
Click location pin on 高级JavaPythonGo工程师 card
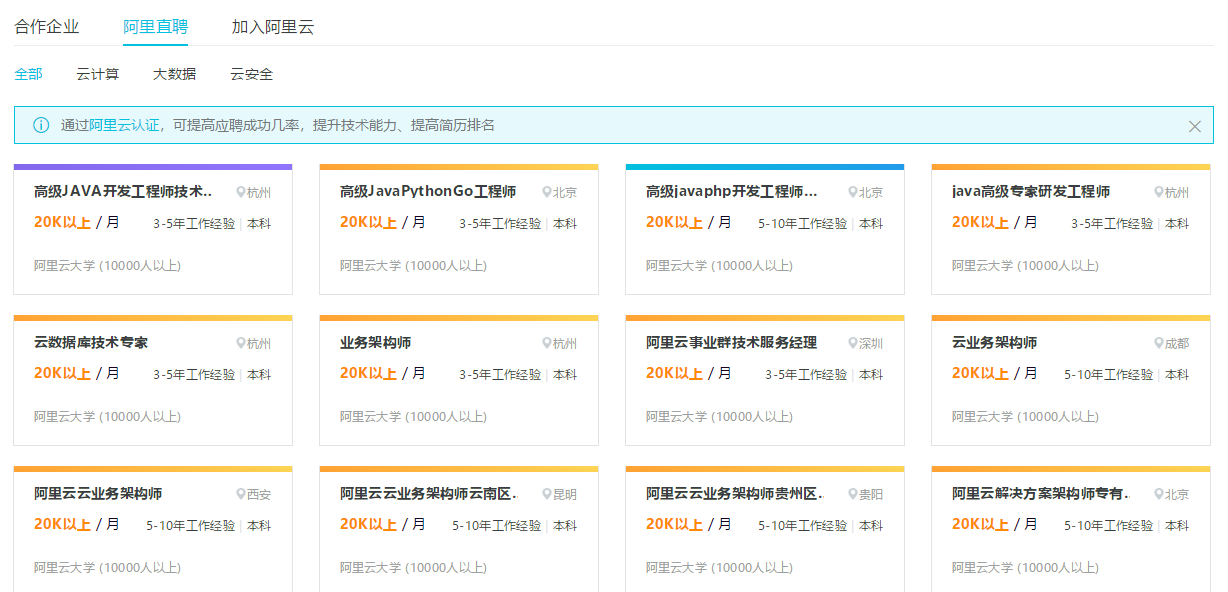click(547, 192)
